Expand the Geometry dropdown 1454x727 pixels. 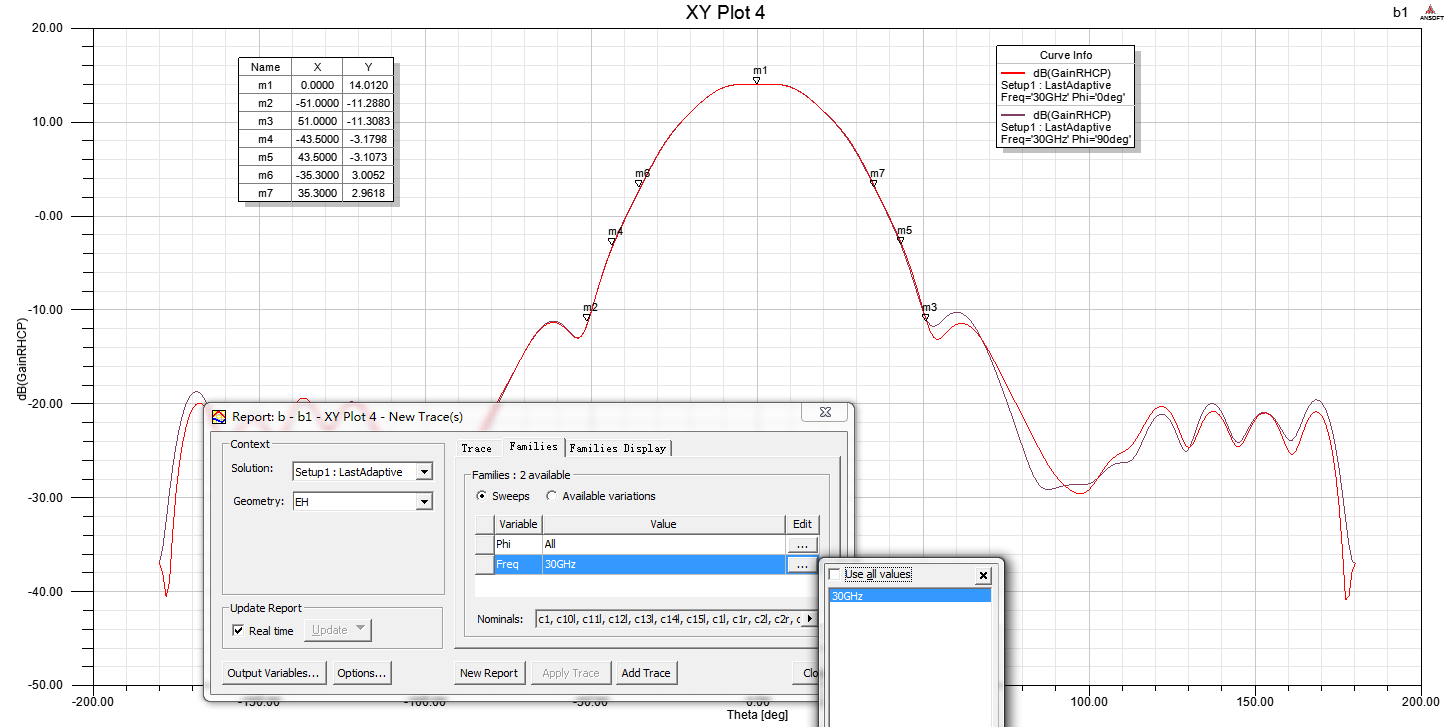coord(424,502)
